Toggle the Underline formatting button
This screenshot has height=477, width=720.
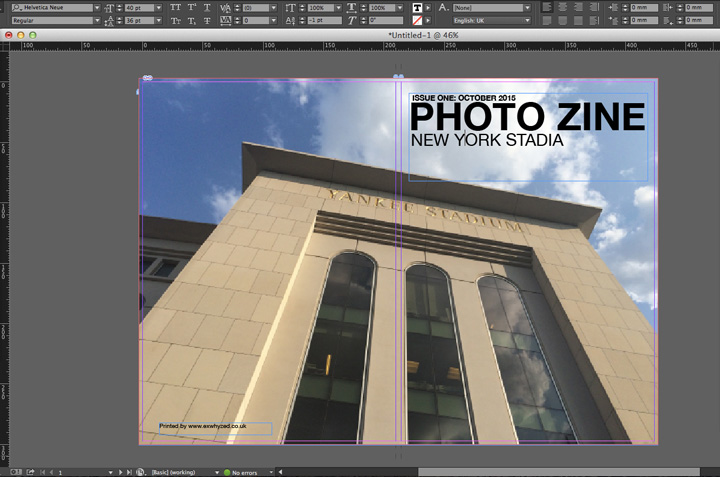(x=207, y=7)
